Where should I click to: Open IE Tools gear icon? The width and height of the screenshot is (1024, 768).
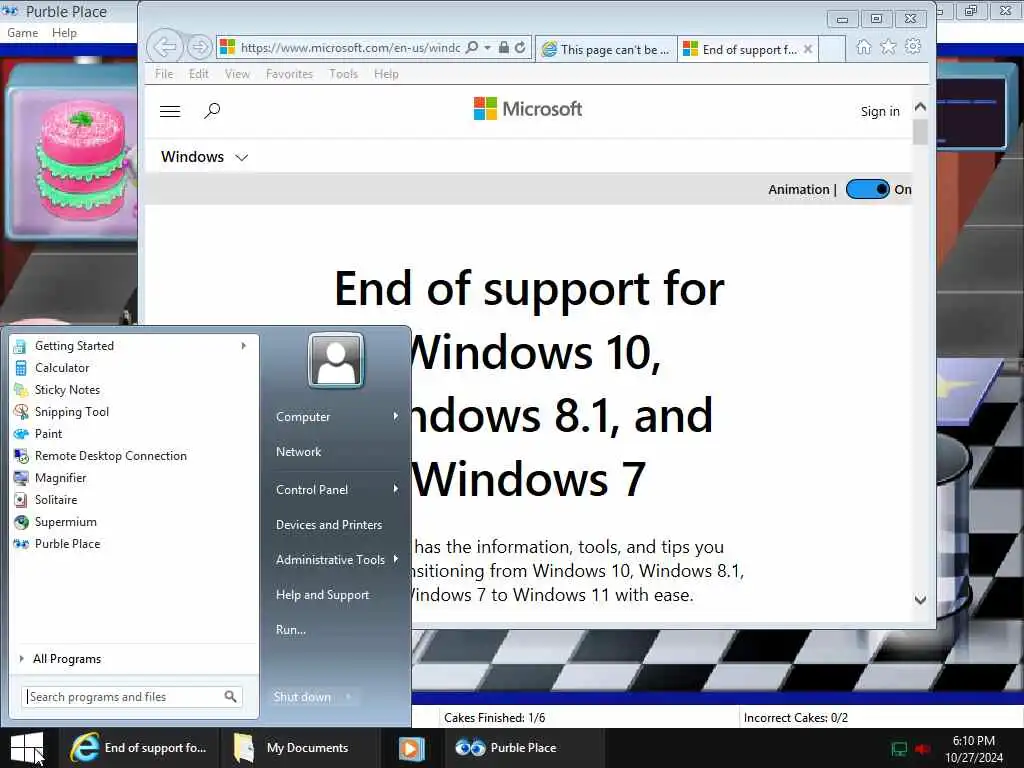913,47
